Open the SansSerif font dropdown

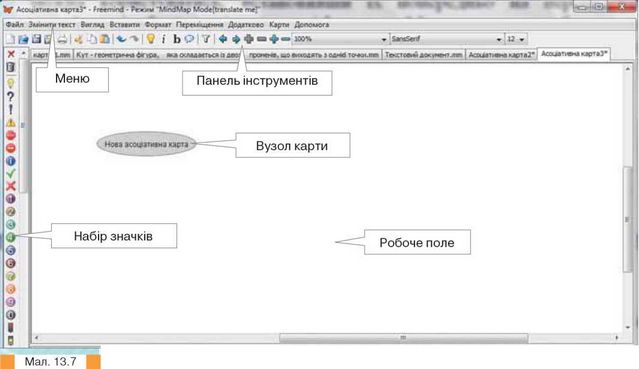[447, 39]
